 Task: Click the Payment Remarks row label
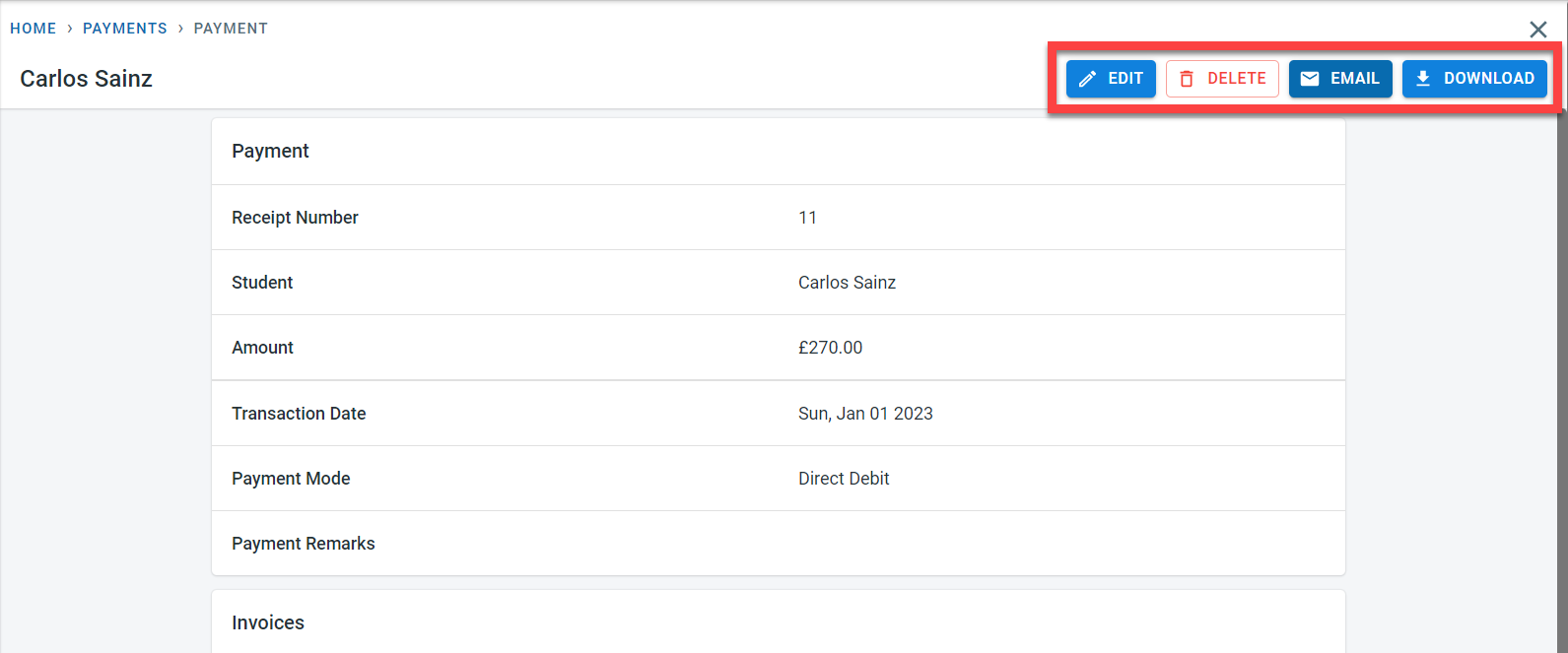pyautogui.click(x=304, y=544)
